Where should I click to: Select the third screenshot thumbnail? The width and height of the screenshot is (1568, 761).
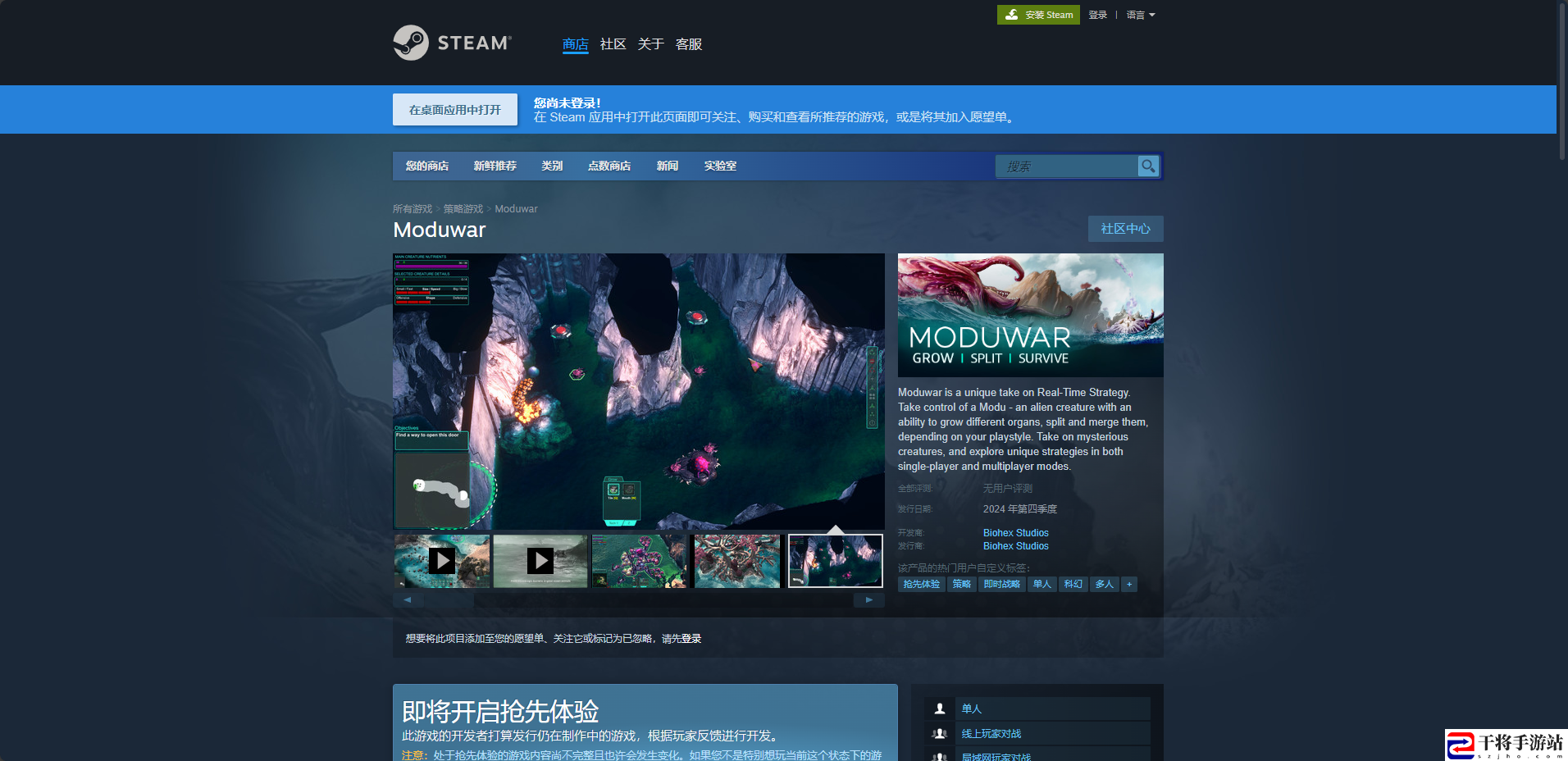click(x=639, y=561)
